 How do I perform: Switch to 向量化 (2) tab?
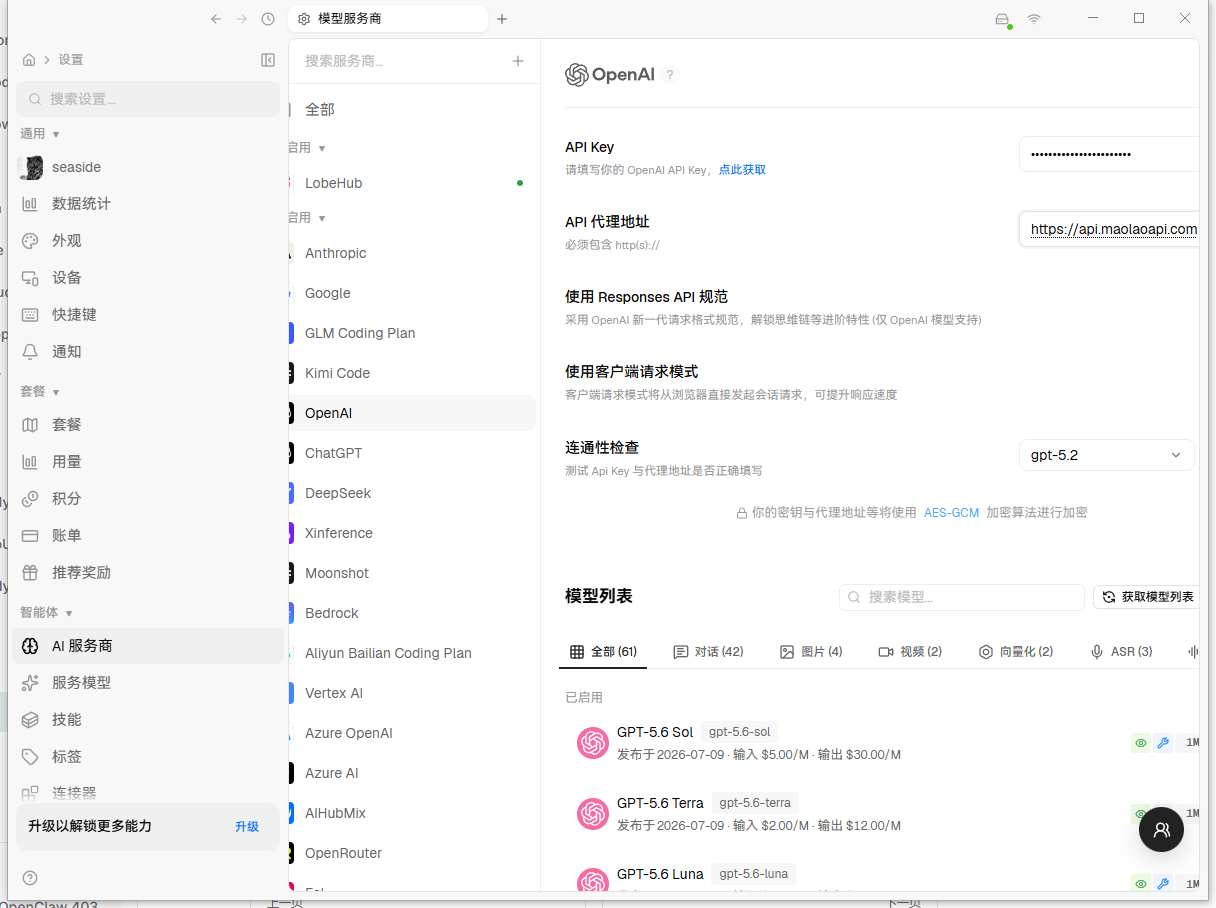1015,652
